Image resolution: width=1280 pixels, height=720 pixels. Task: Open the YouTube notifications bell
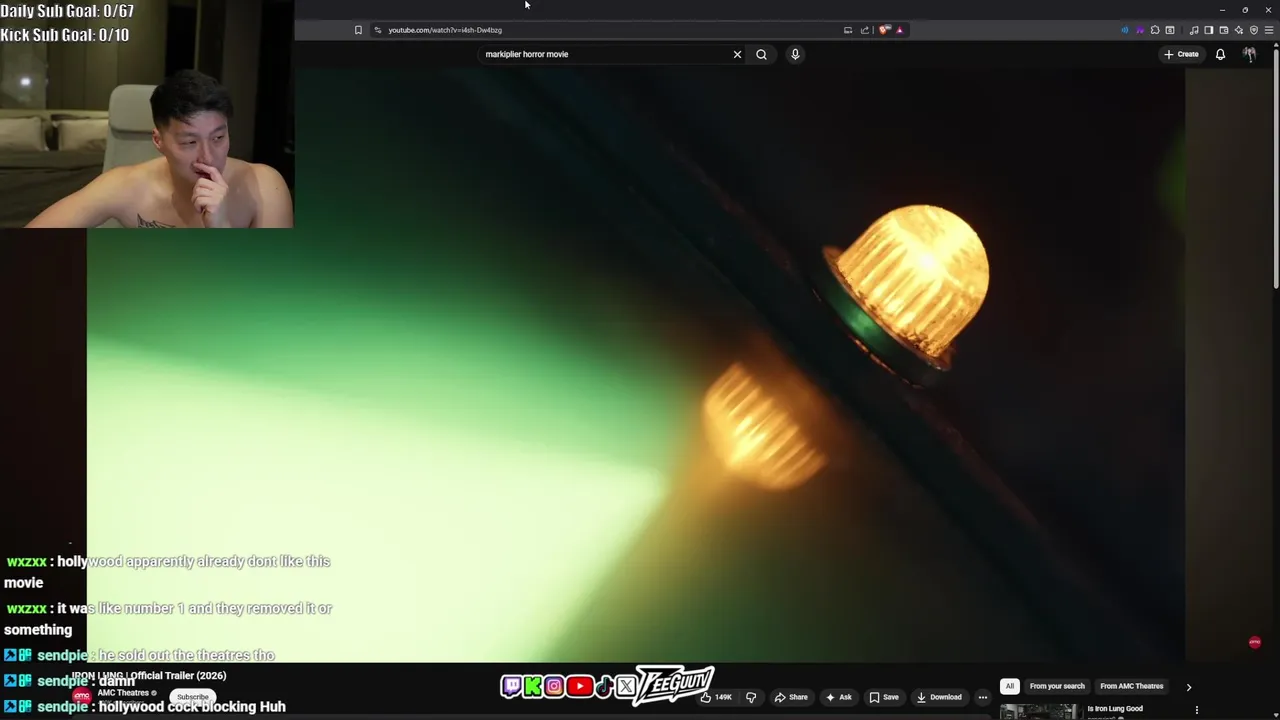point(1220,54)
